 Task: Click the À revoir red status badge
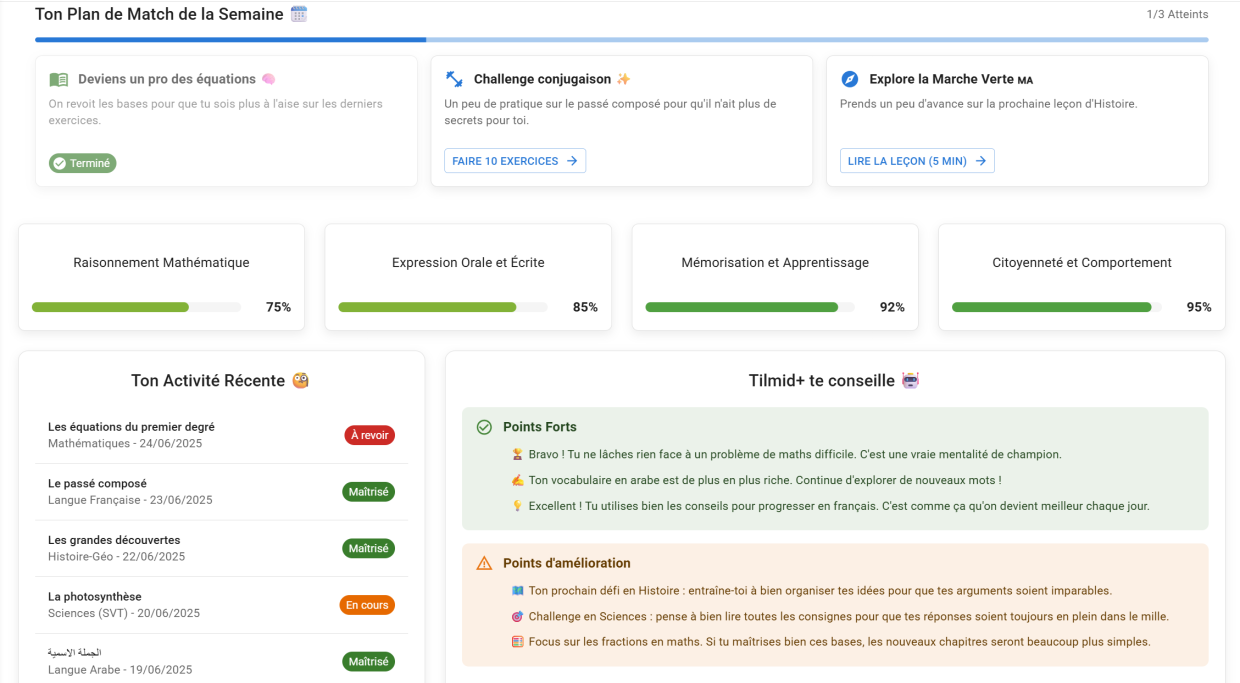tap(369, 435)
